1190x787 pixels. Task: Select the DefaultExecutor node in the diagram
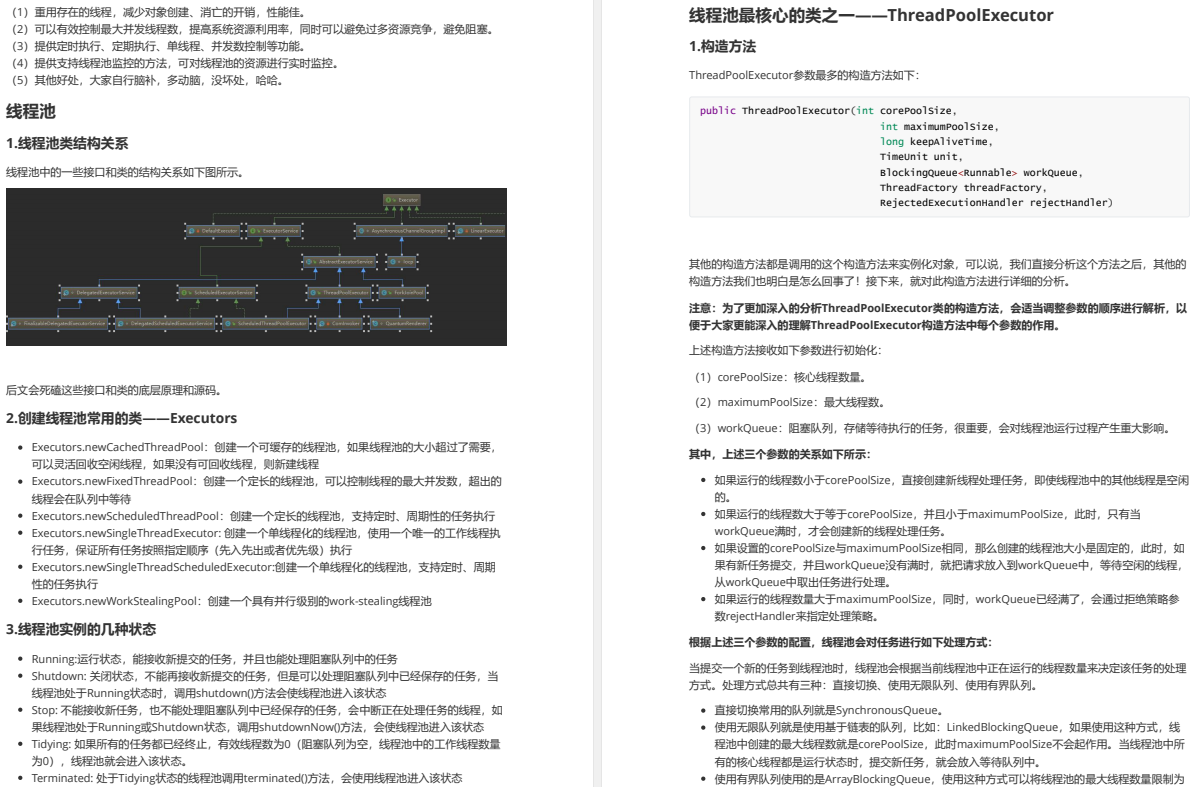pos(213,231)
